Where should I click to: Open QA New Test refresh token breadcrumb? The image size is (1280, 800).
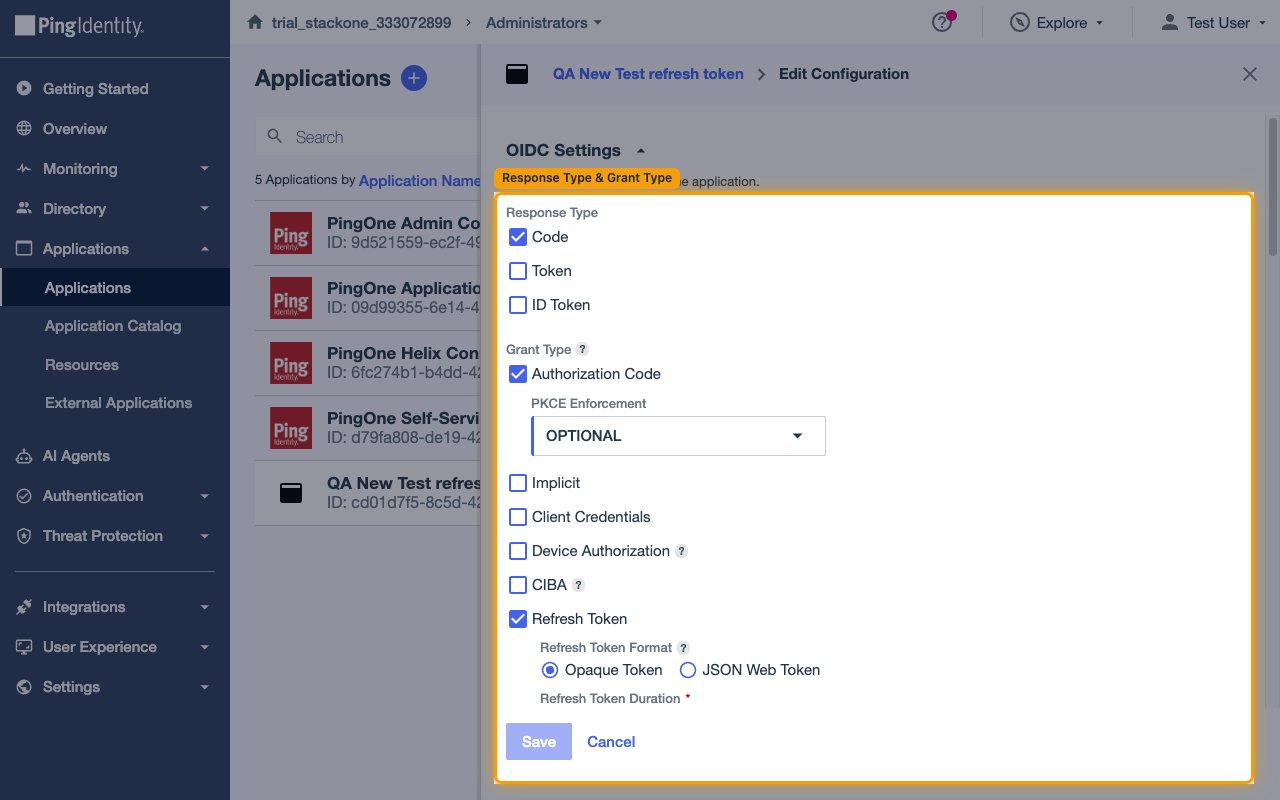pyautogui.click(x=648, y=74)
